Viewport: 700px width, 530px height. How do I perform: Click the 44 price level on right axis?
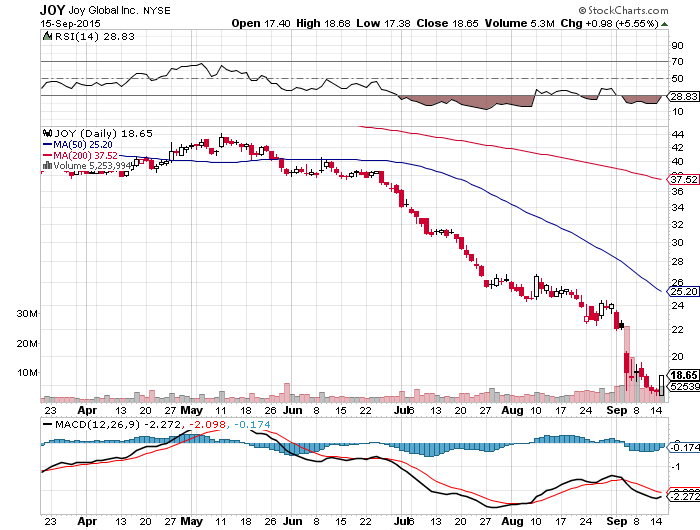[x=677, y=134]
